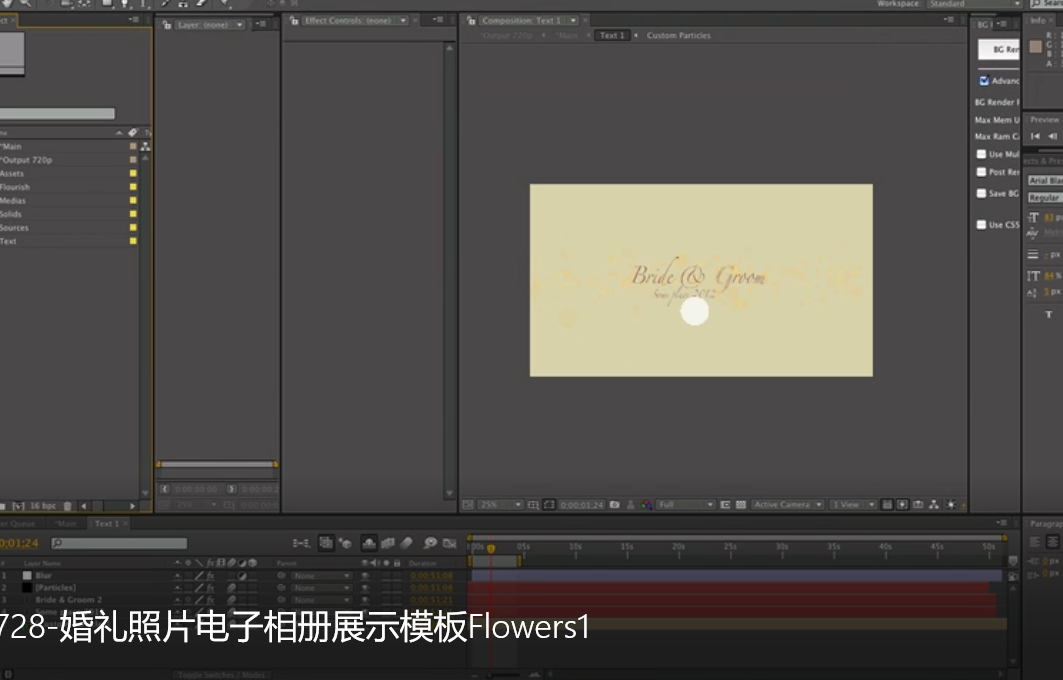
Task: Select the Text 1 timeline tab
Action: [106, 523]
